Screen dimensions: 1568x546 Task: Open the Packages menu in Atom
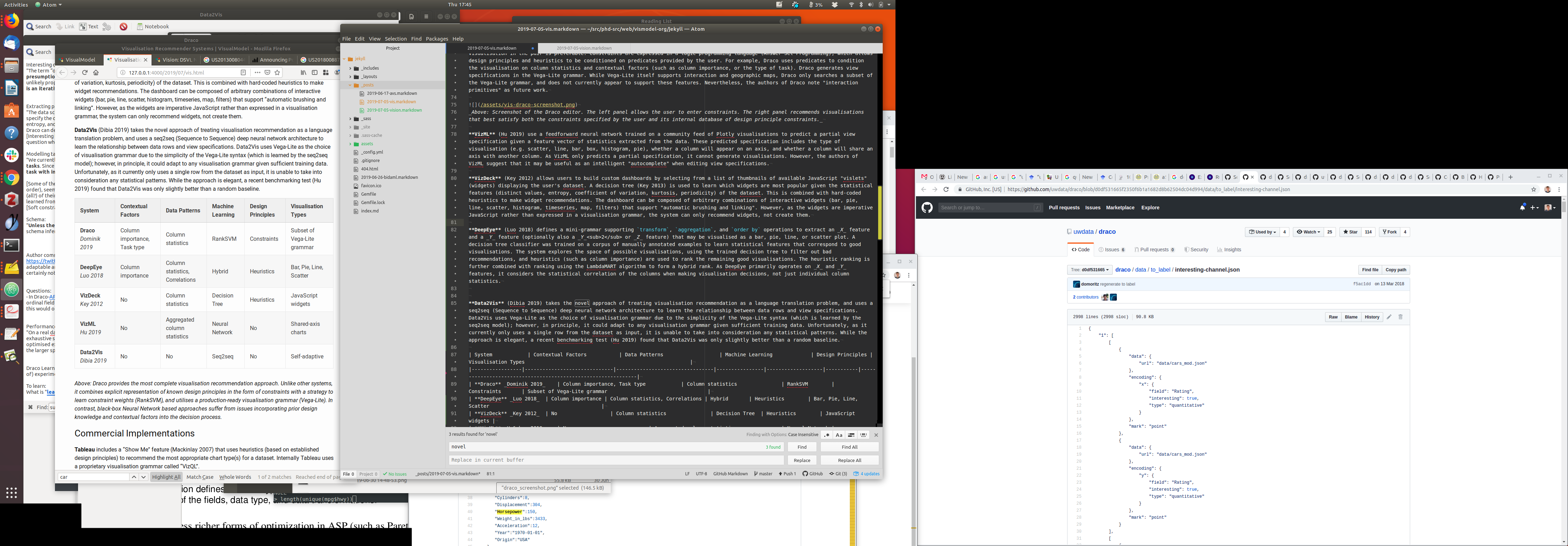436,39
